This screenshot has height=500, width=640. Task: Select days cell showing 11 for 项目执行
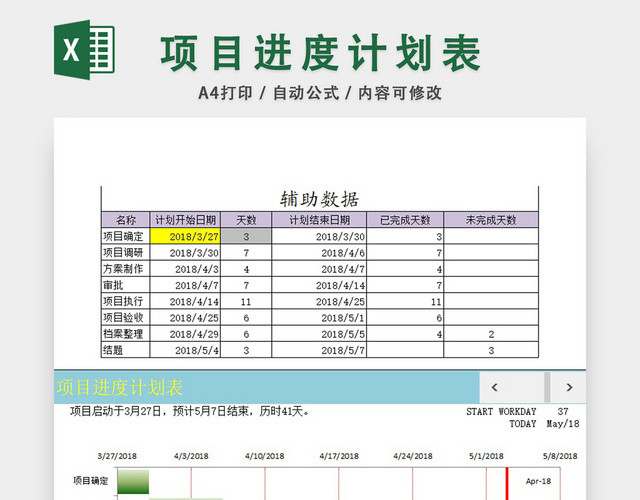(x=246, y=301)
